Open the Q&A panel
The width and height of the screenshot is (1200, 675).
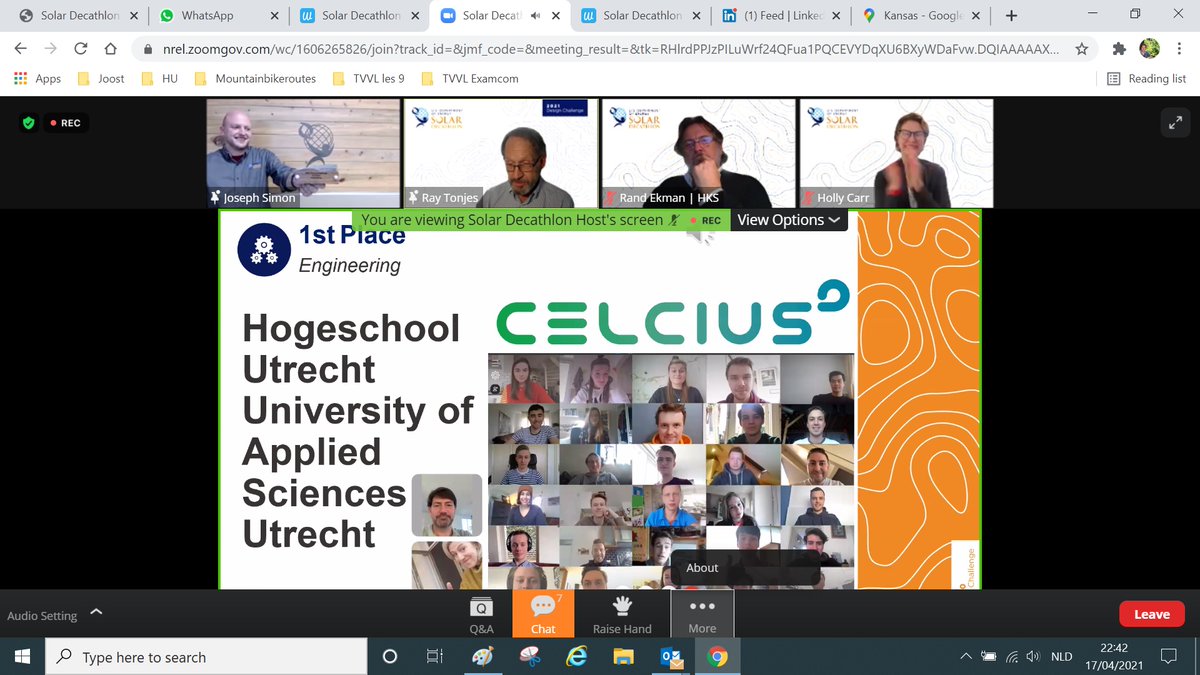click(481, 614)
